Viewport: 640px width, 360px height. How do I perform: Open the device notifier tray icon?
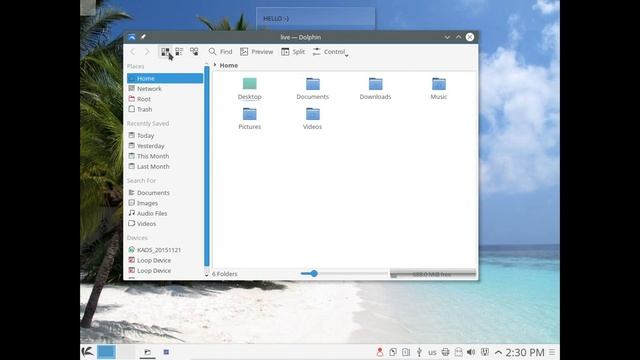pyautogui.click(x=406, y=352)
